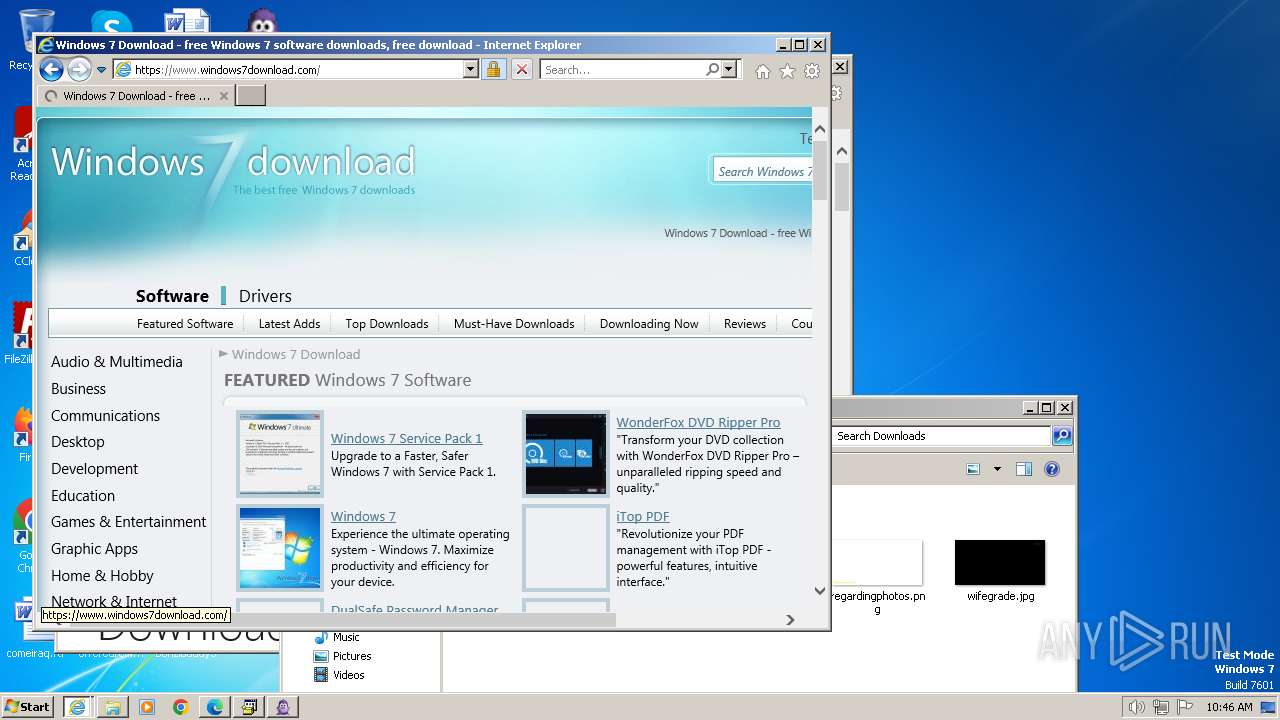The height and width of the screenshot is (720, 1280).
Task: Open Business category
Action: [x=78, y=389]
